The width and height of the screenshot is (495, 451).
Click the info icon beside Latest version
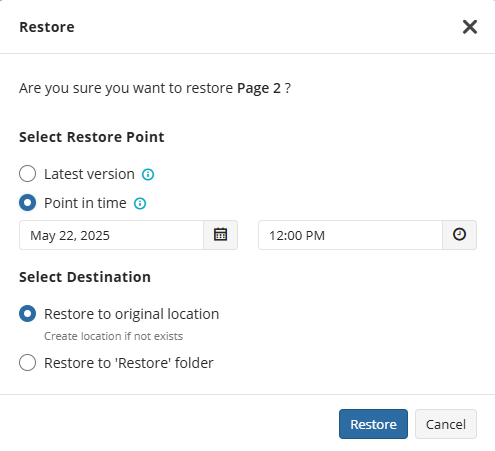click(148, 174)
